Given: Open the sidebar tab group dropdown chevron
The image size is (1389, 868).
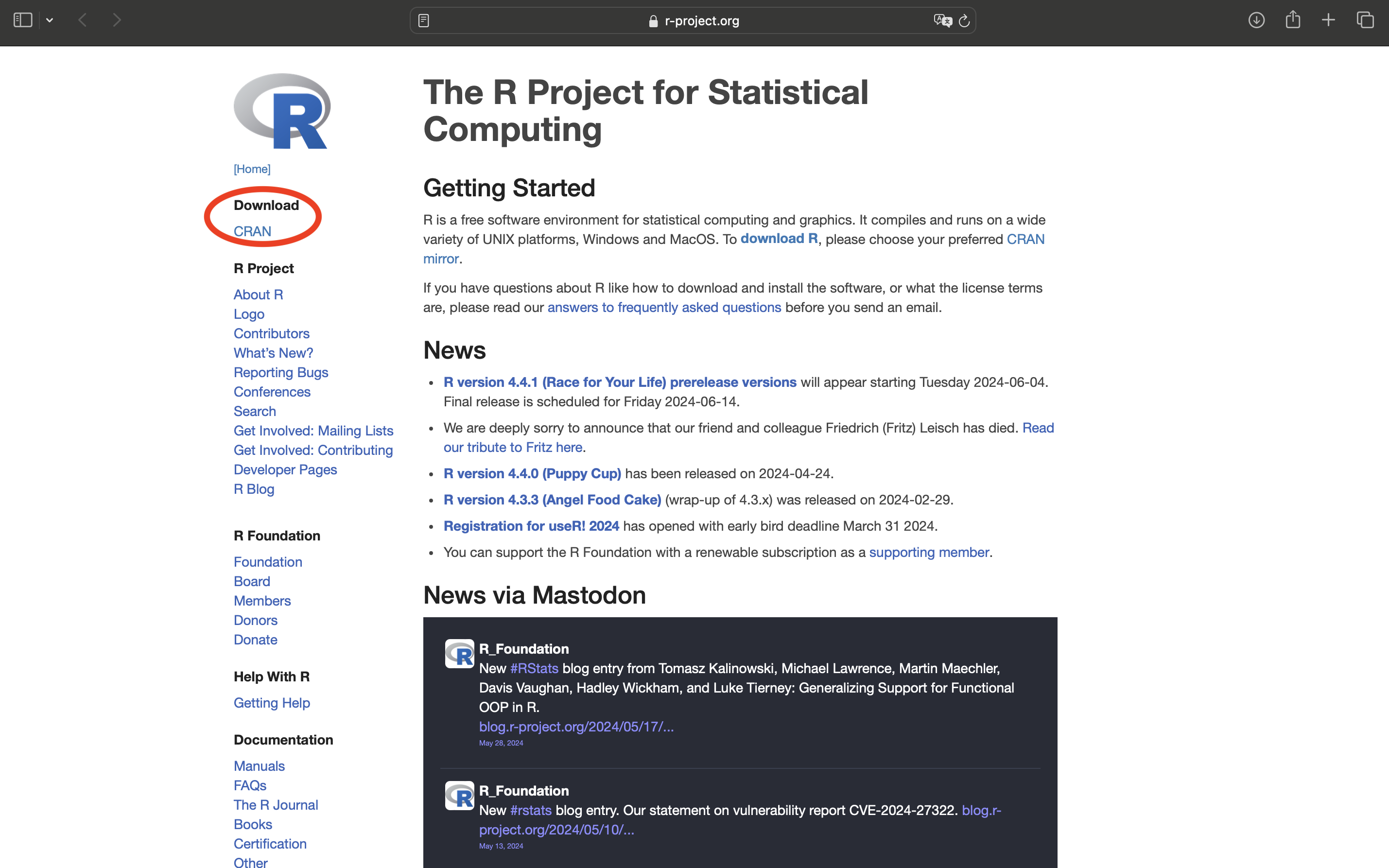Looking at the screenshot, I should tap(50, 20).
